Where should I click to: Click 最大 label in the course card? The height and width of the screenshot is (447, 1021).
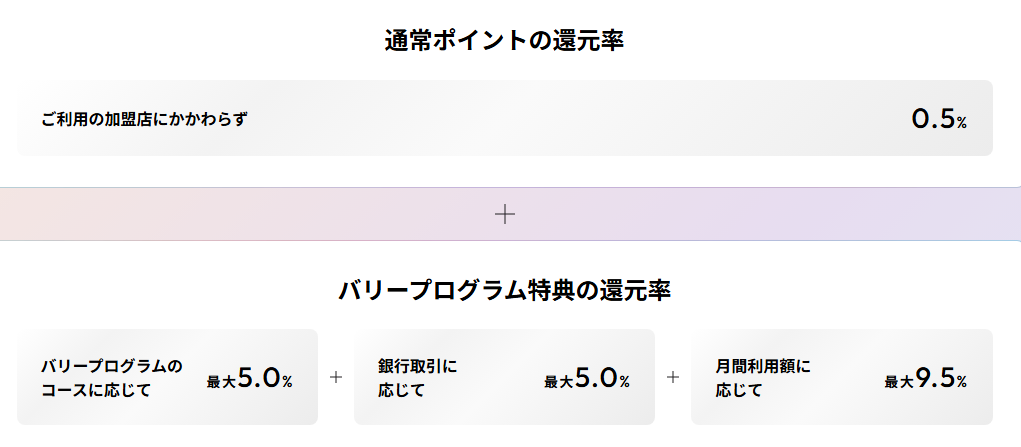coord(220,382)
